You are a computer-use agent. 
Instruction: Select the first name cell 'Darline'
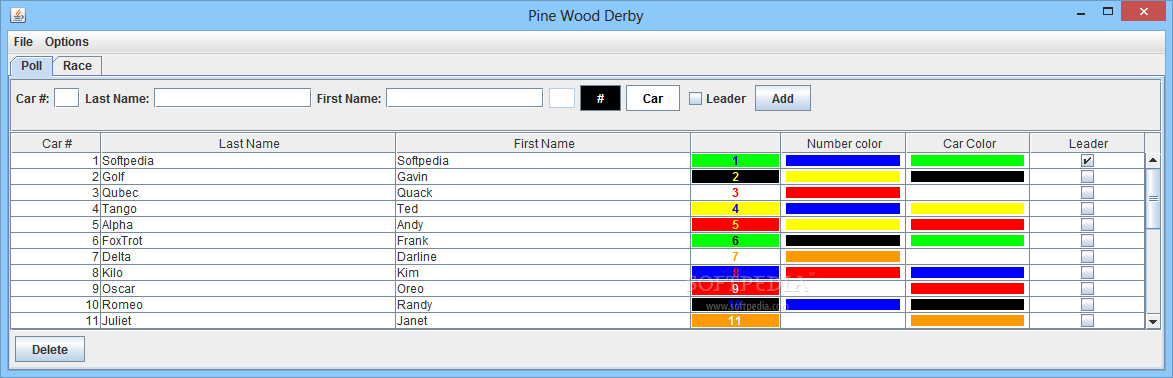click(x=542, y=257)
